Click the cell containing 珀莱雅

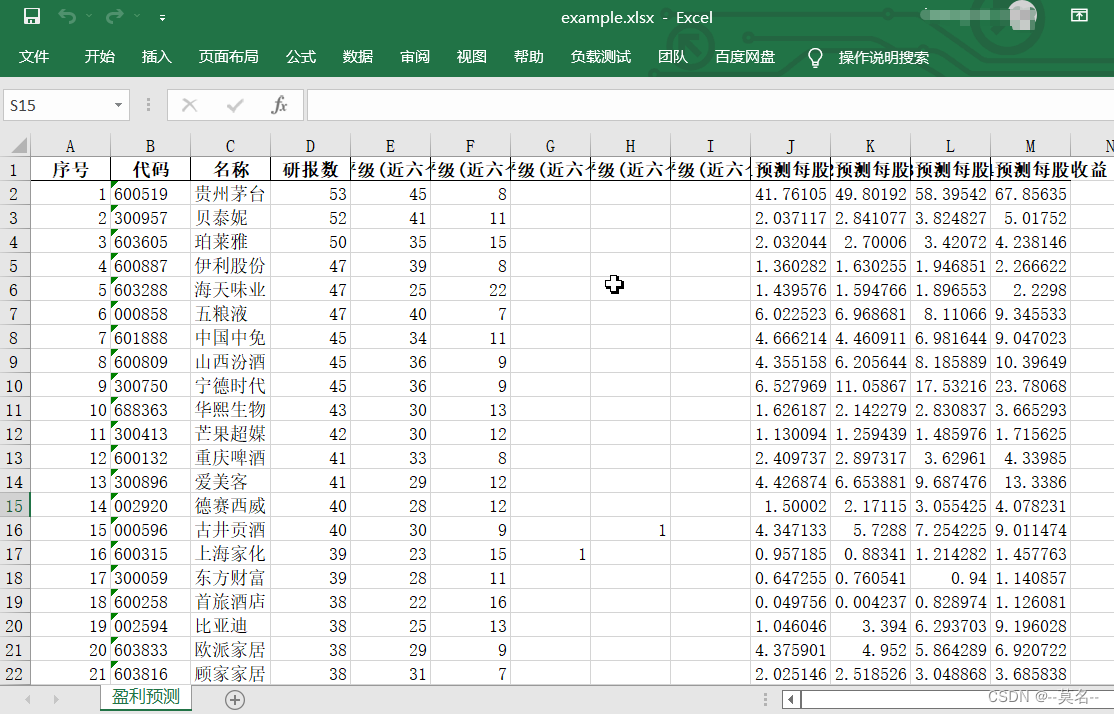(230, 242)
